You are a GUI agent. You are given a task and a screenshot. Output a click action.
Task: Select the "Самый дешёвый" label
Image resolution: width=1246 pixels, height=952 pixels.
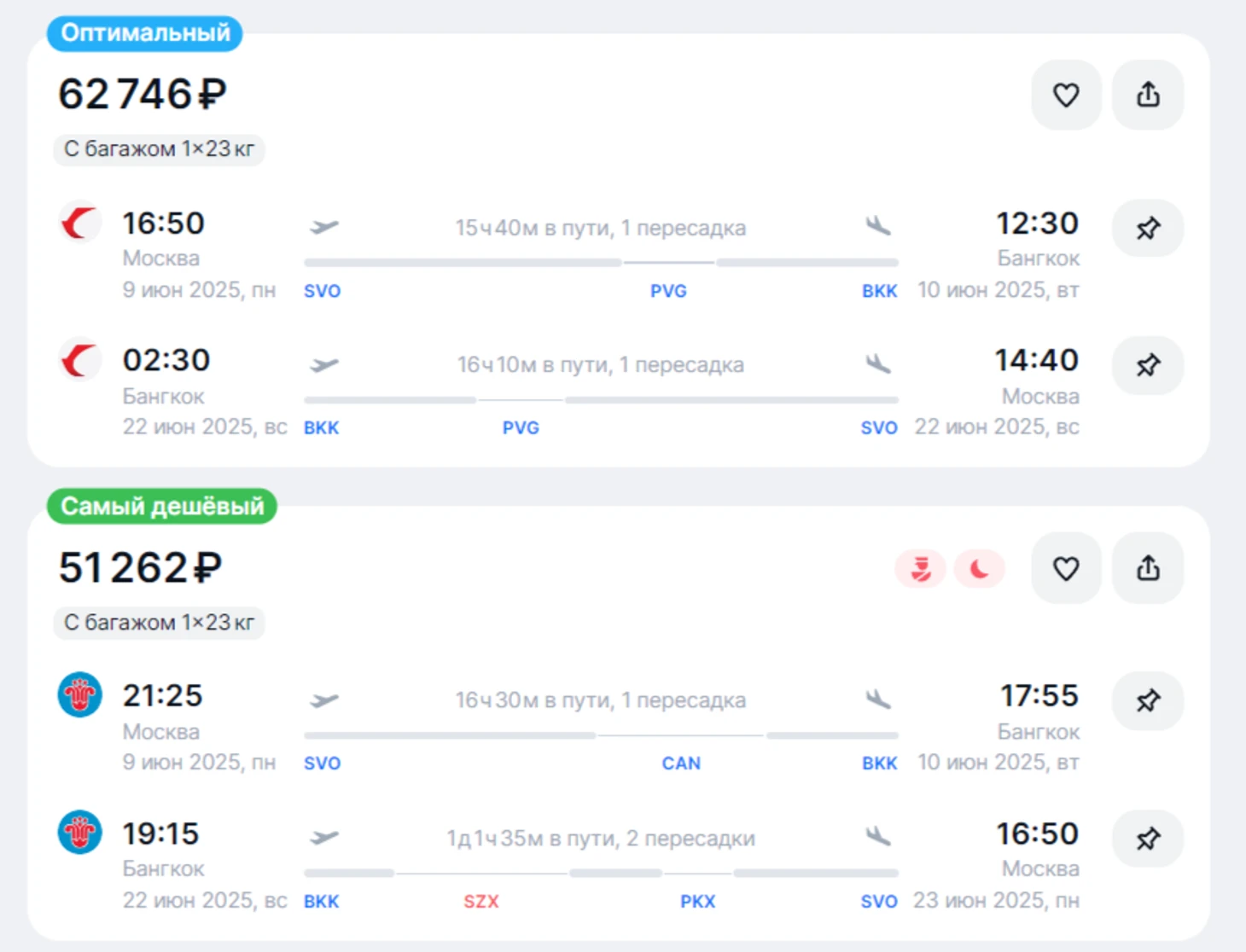tap(162, 507)
